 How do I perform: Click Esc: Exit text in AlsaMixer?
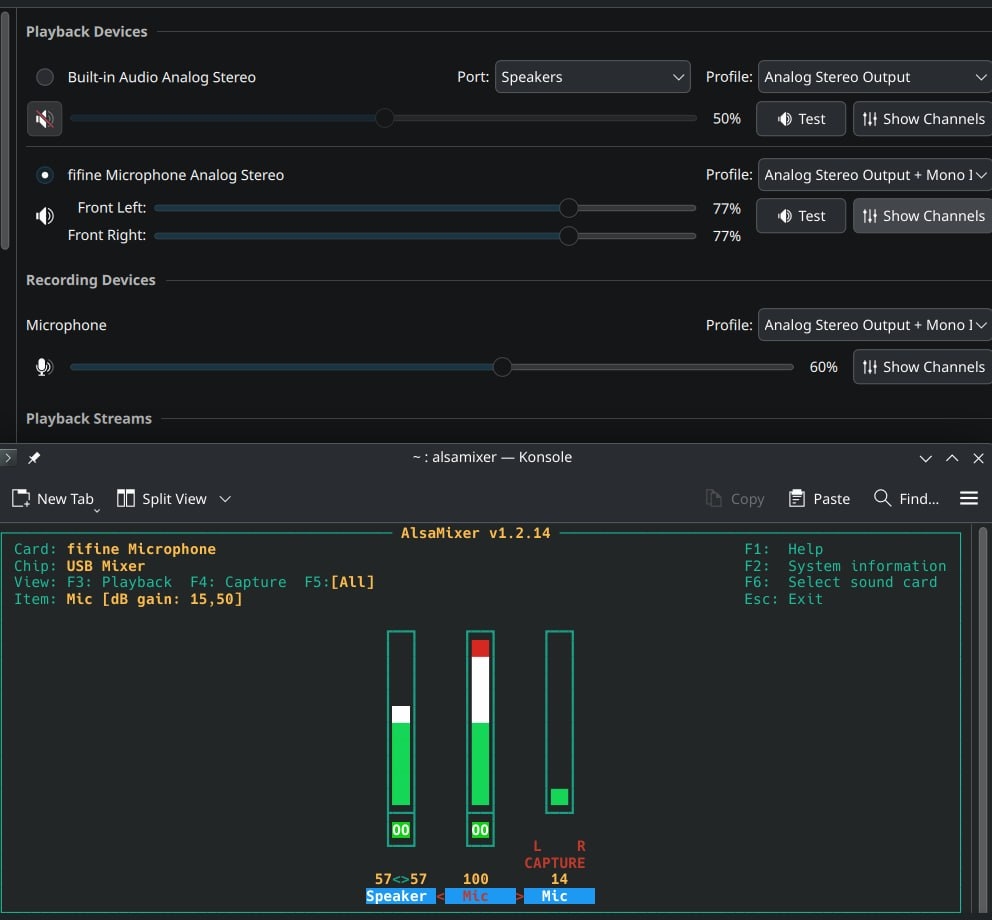point(783,599)
